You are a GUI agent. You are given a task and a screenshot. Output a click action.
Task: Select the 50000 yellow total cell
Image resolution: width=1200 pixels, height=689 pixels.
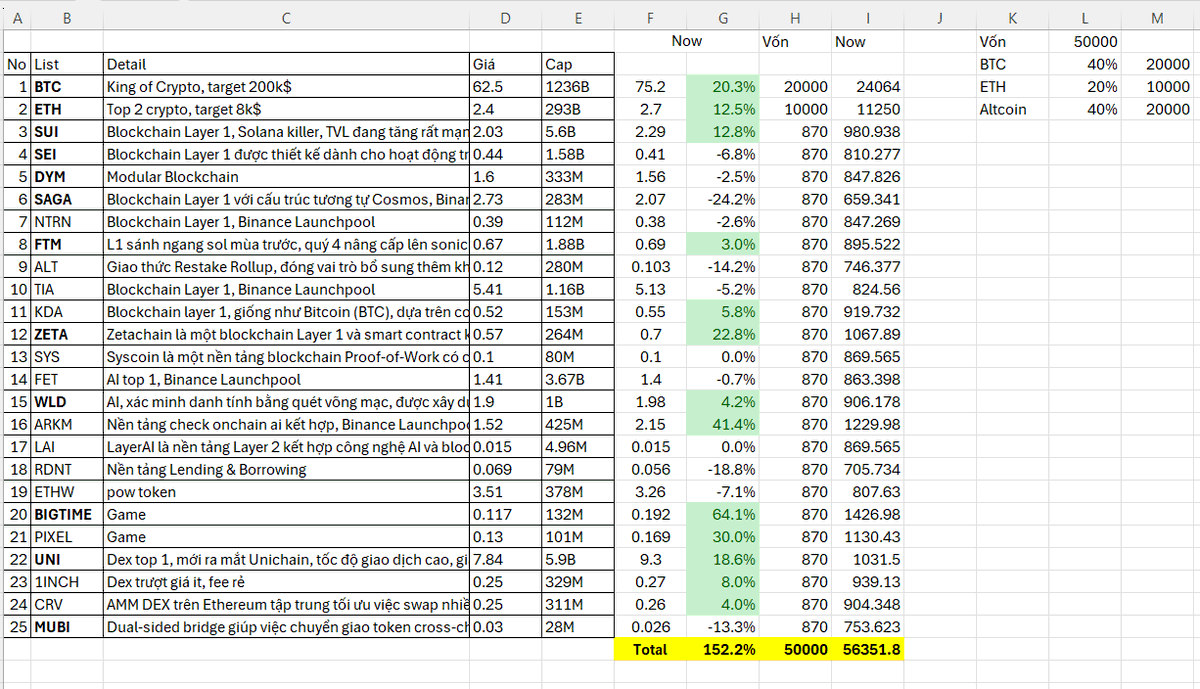[796, 649]
